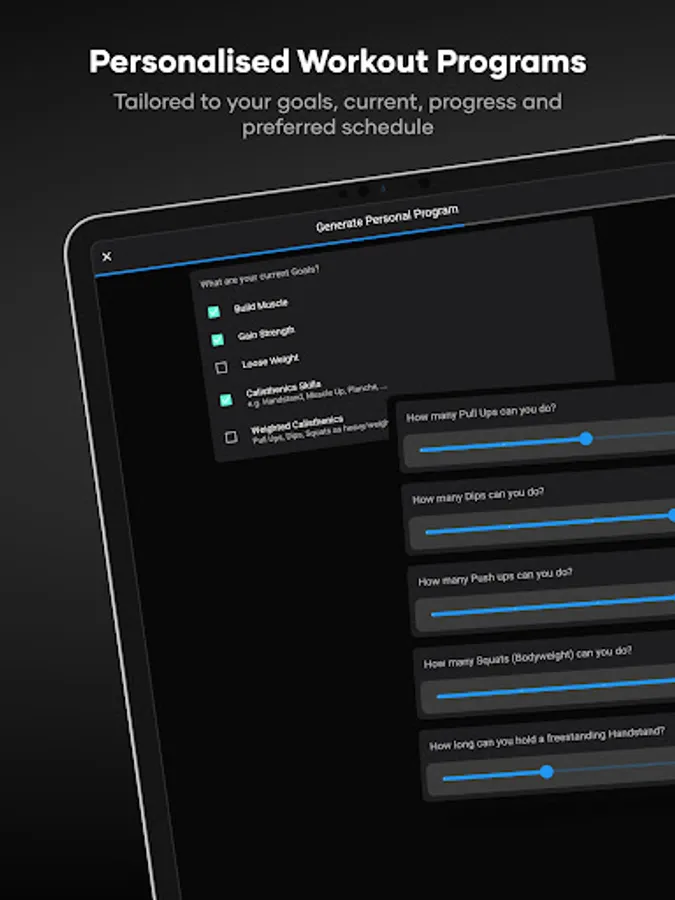Click the freestanding Handstand question label
Viewport: 675px width, 900px height.
(x=547, y=739)
